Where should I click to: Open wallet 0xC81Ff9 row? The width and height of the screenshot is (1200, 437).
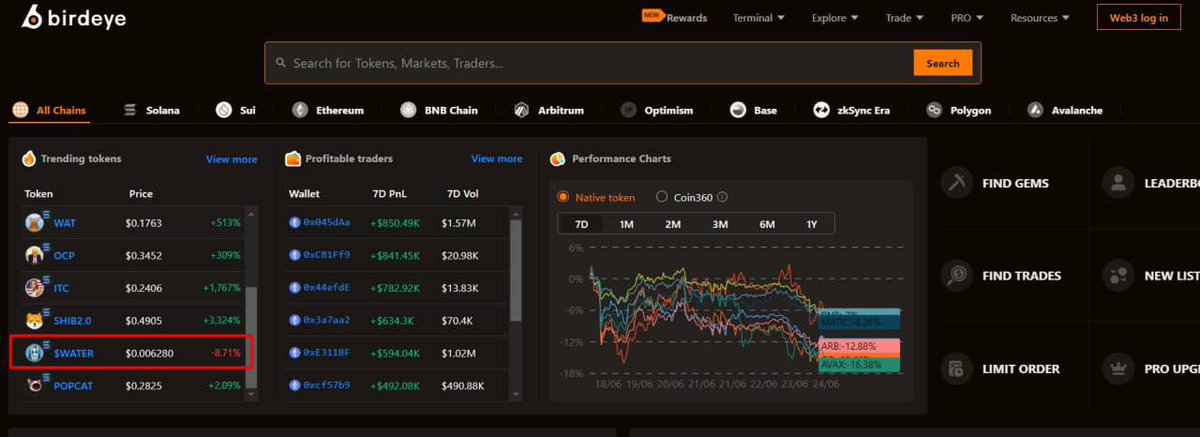pos(397,255)
